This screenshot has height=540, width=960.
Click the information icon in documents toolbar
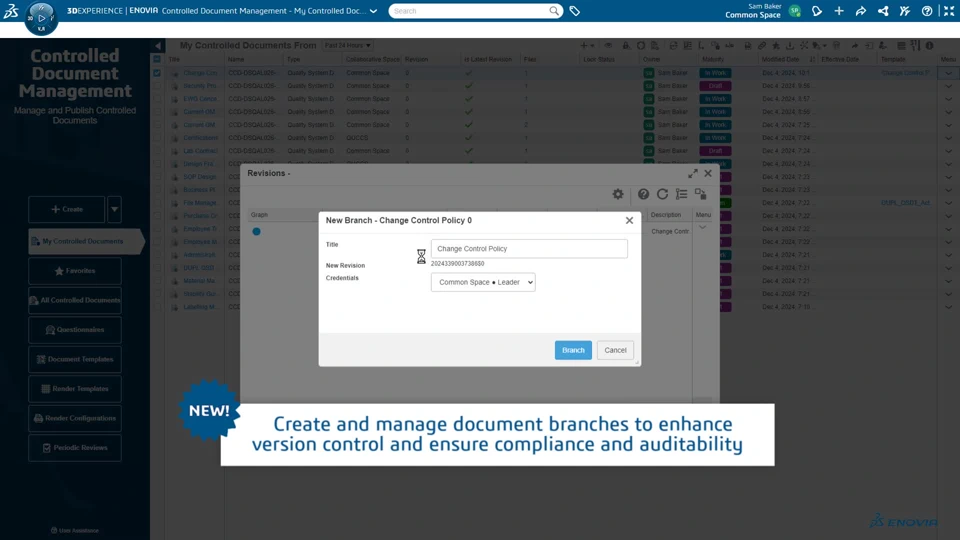(x=929, y=46)
